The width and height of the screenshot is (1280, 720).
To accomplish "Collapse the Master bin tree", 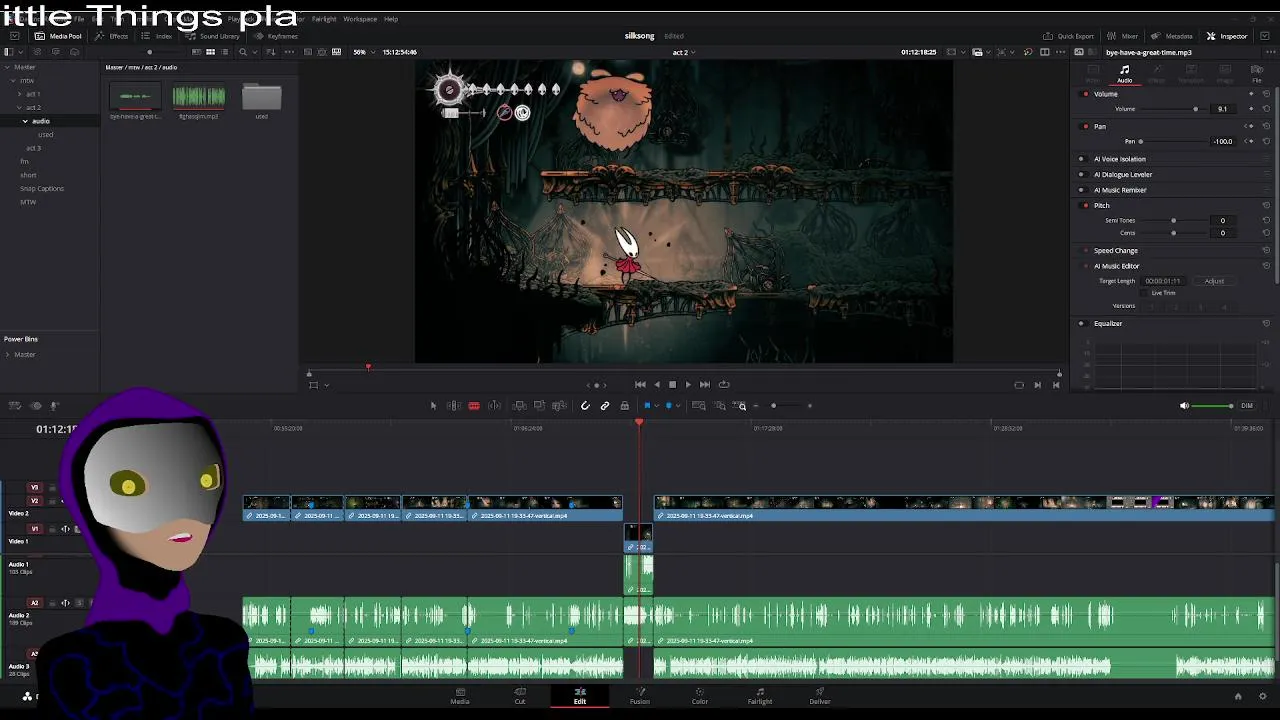I will pos(7,67).
